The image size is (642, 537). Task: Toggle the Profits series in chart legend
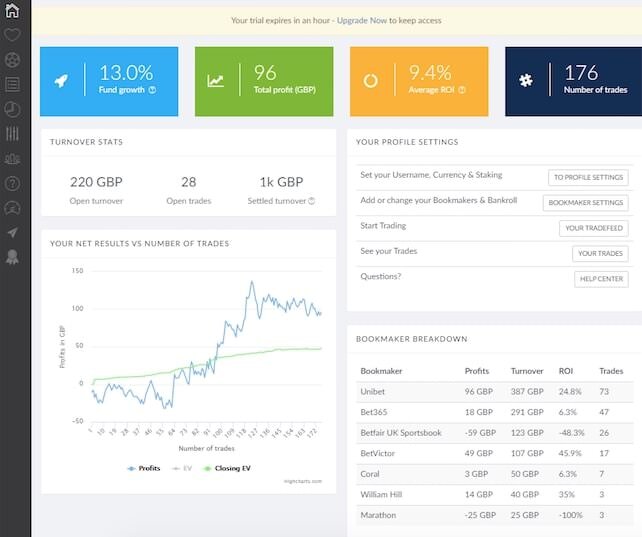(x=144, y=468)
